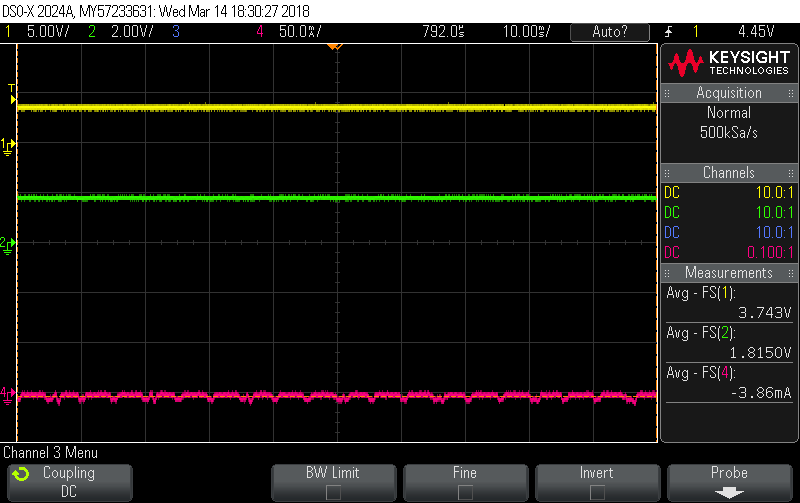Click the -3.86mA measurement value
Viewport: 800px width, 503px height.
pyautogui.click(x=761, y=393)
